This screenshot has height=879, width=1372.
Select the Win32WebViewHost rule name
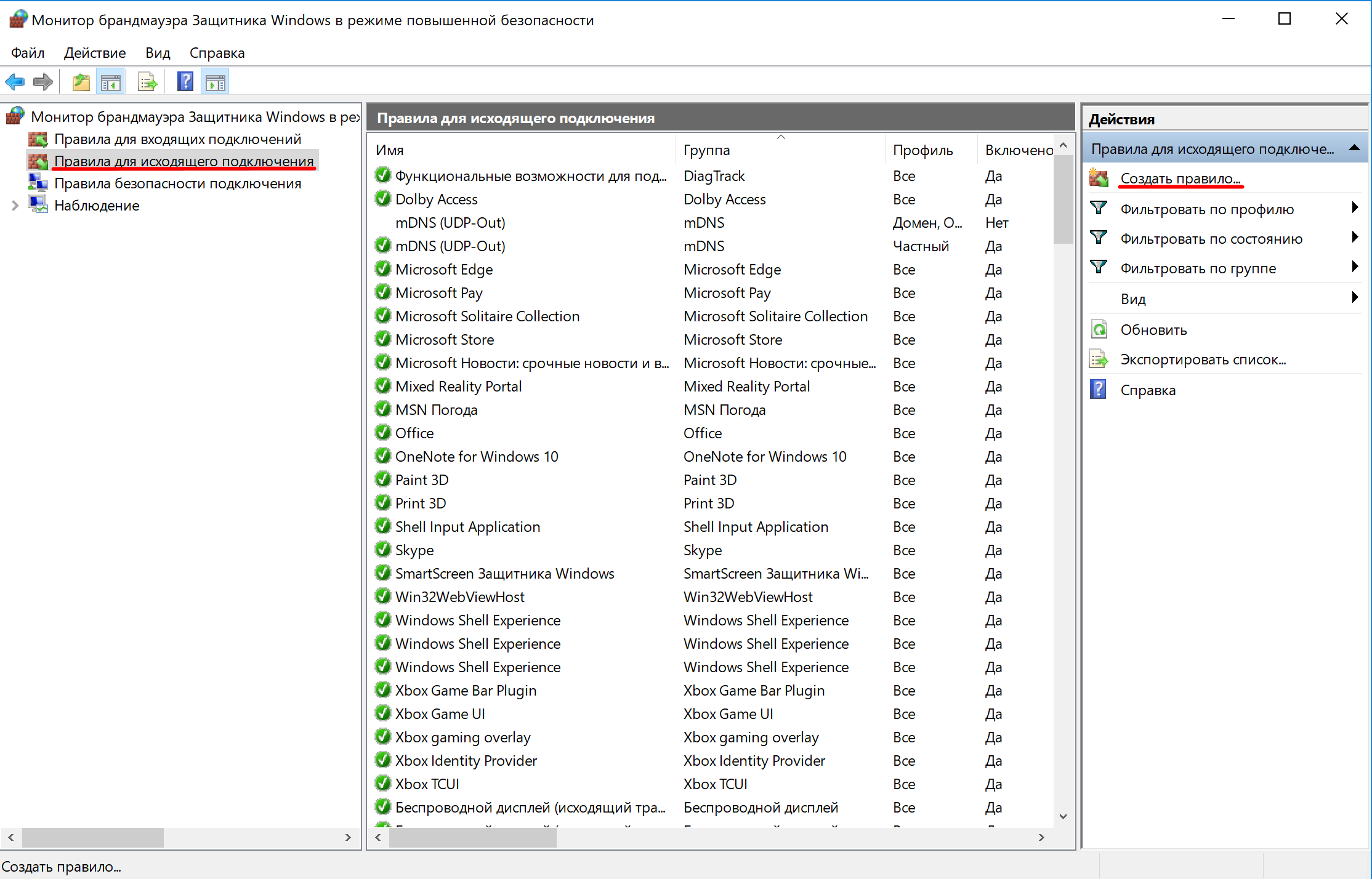point(460,596)
